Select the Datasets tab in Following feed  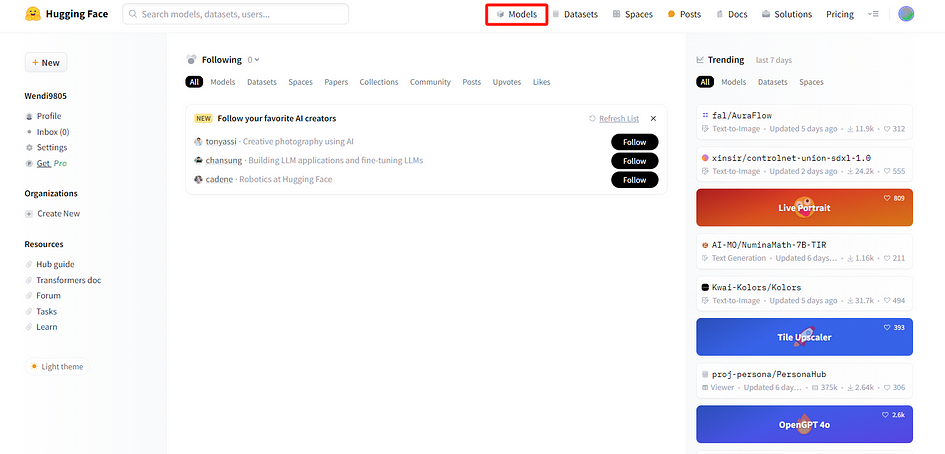[262, 82]
